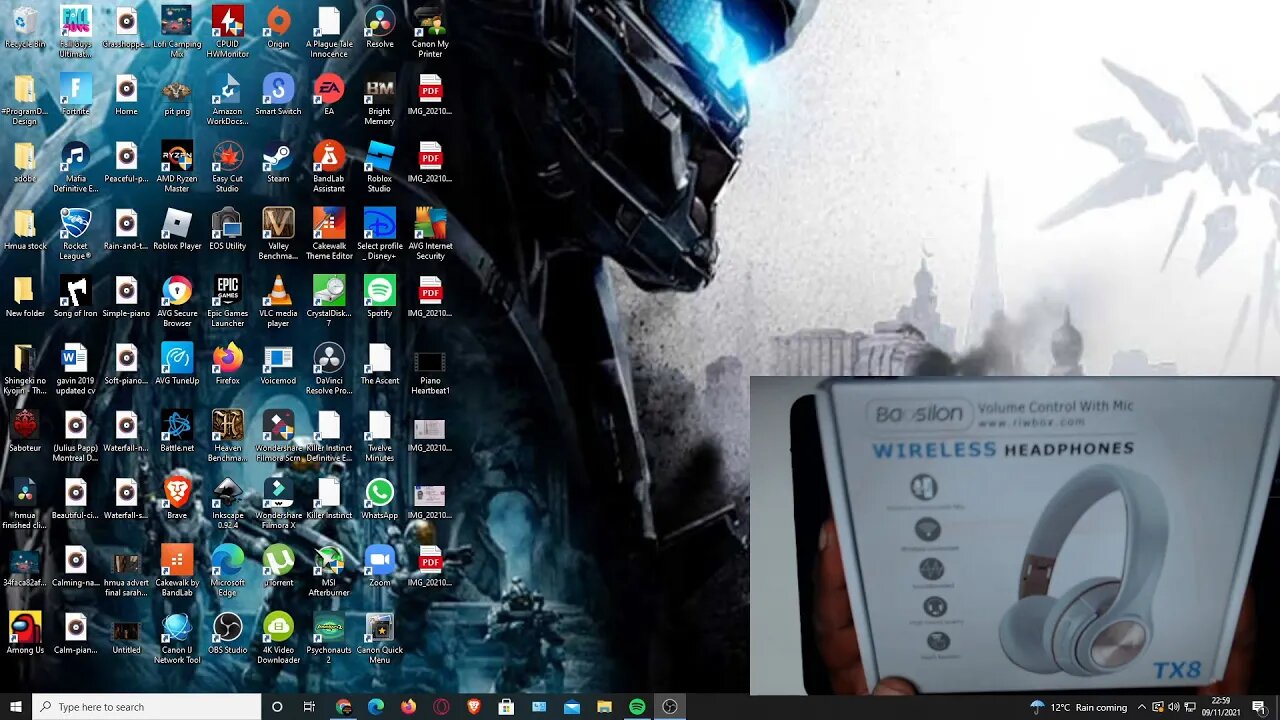This screenshot has width=1280, height=720.
Task: Launch the Epic Games Launcher shortcut
Action: 227,301
